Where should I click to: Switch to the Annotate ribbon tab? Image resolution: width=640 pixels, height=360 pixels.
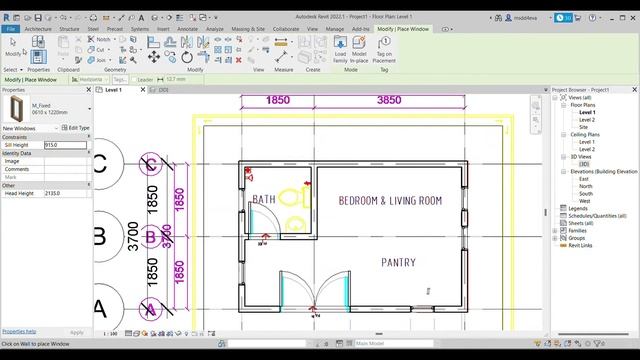pyautogui.click(x=187, y=29)
